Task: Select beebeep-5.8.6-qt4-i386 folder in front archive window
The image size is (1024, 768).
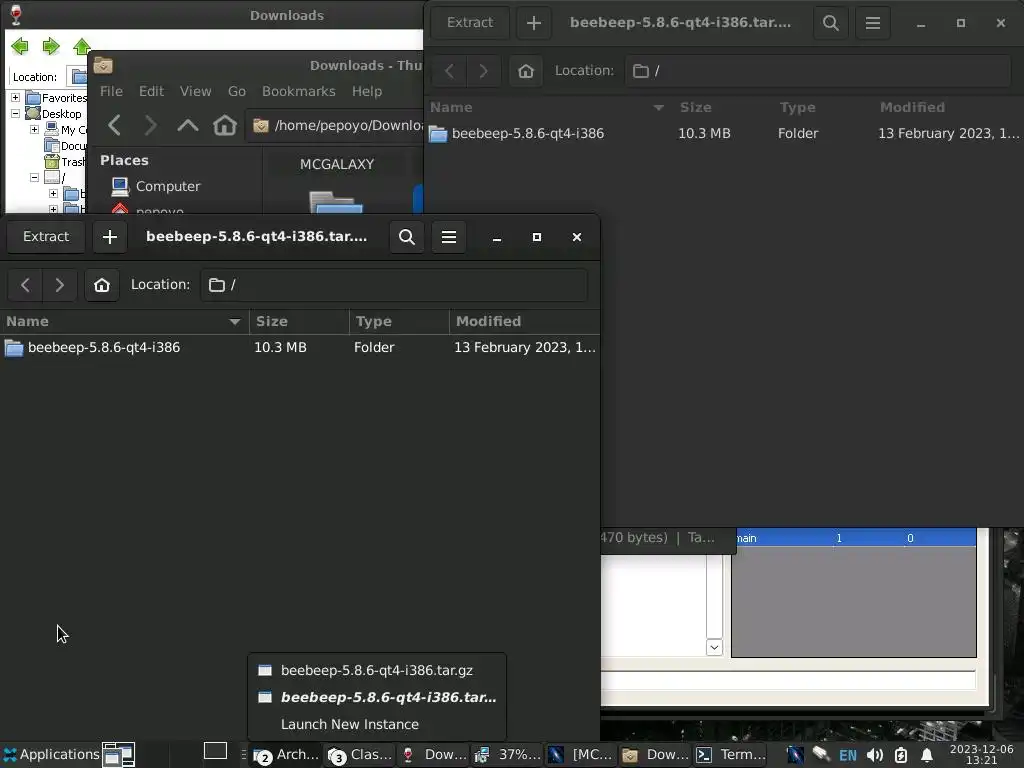Action: [x=104, y=347]
